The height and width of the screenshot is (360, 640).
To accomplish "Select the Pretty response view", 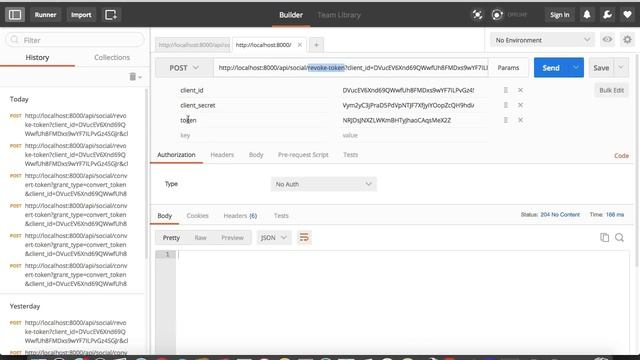I will pos(171,238).
